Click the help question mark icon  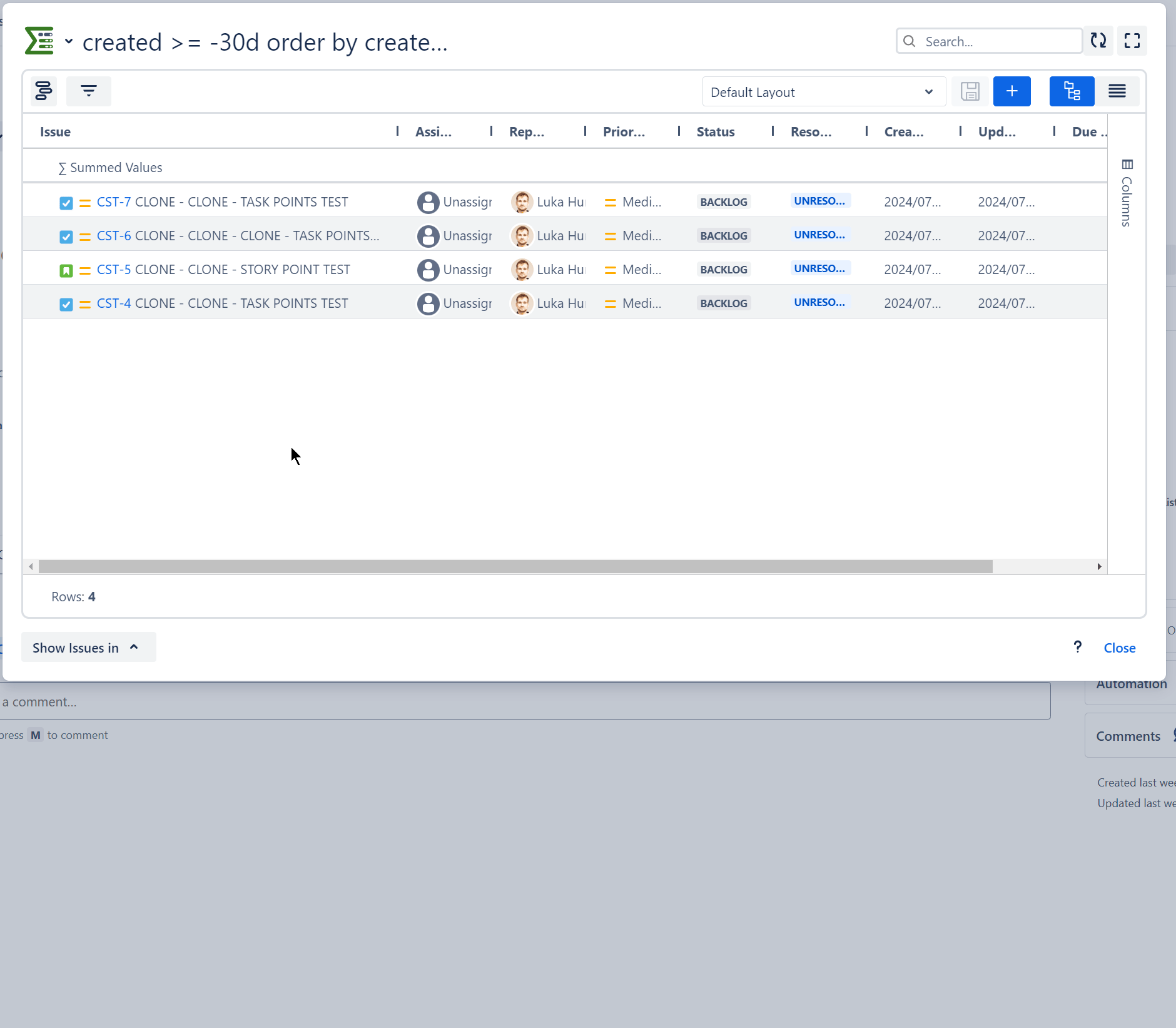(1077, 647)
